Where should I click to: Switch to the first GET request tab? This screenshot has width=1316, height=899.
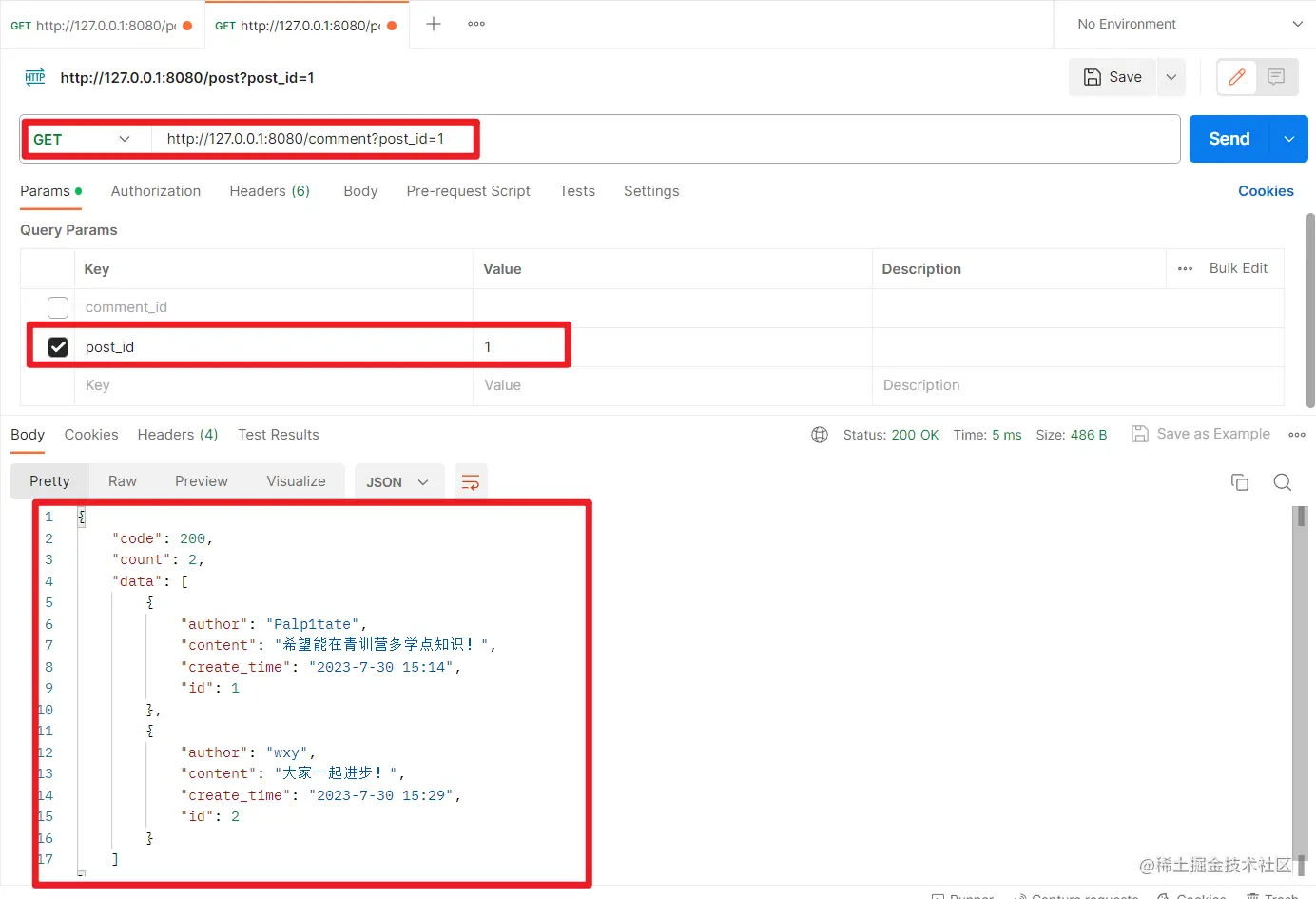(x=101, y=26)
